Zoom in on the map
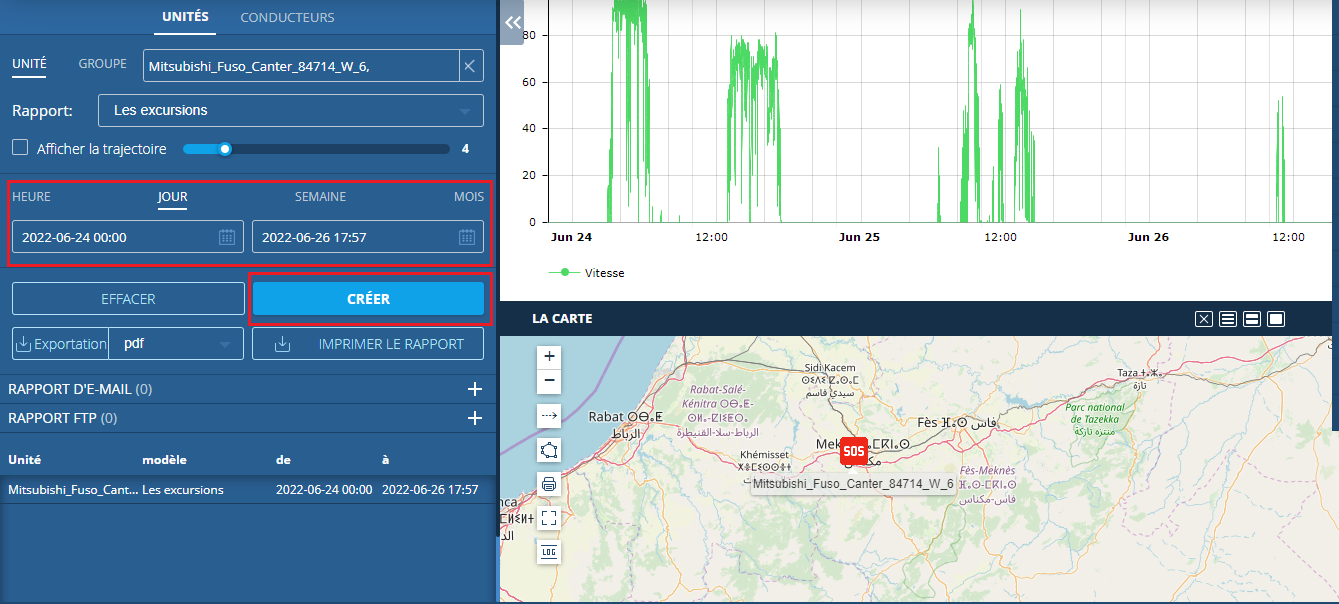This screenshot has height=604, width=1339. 549,357
